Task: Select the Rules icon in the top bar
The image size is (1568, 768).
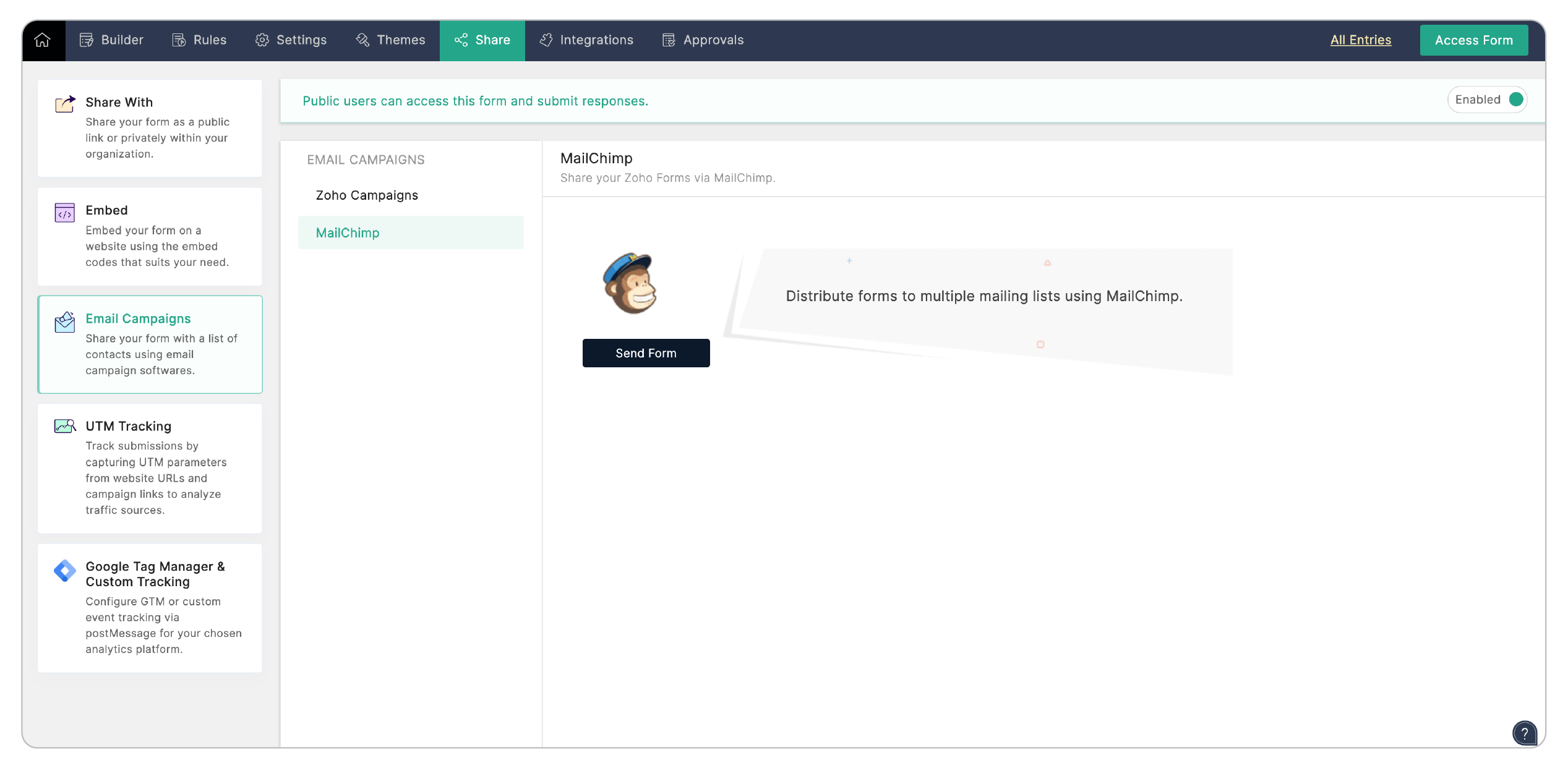Action: (178, 40)
